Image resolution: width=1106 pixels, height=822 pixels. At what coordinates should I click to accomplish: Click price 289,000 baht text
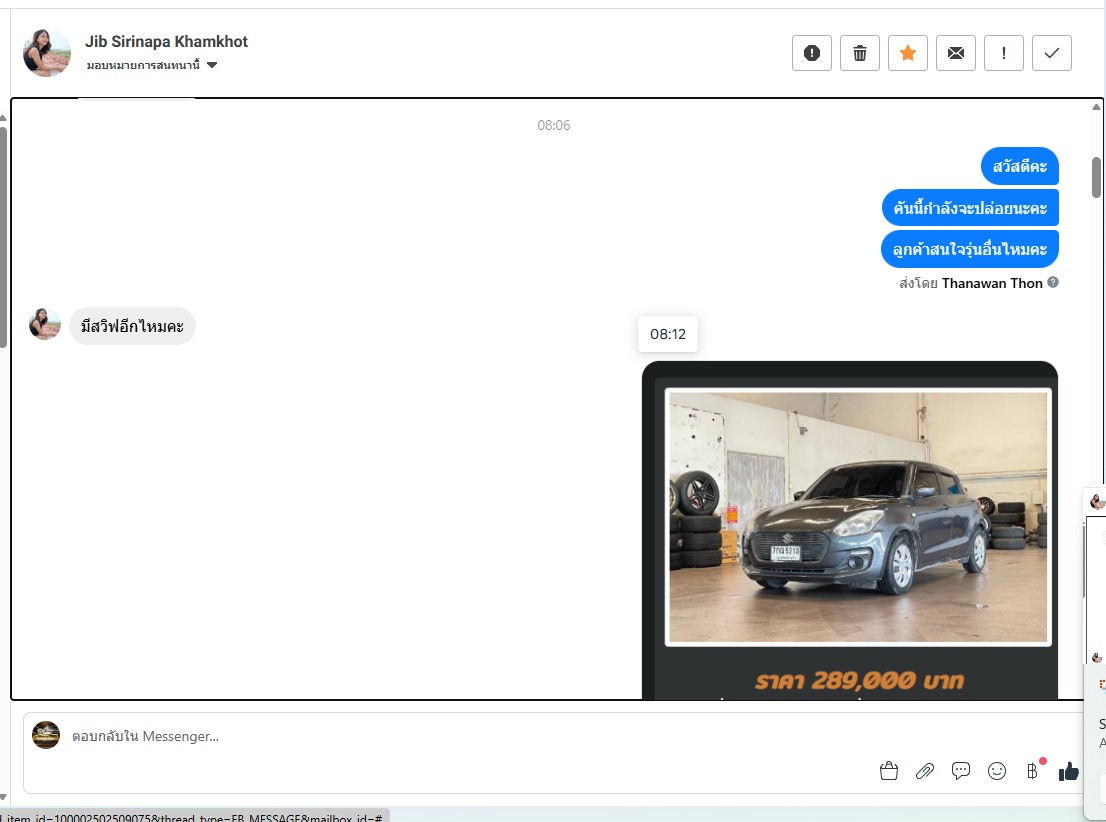tap(859, 680)
